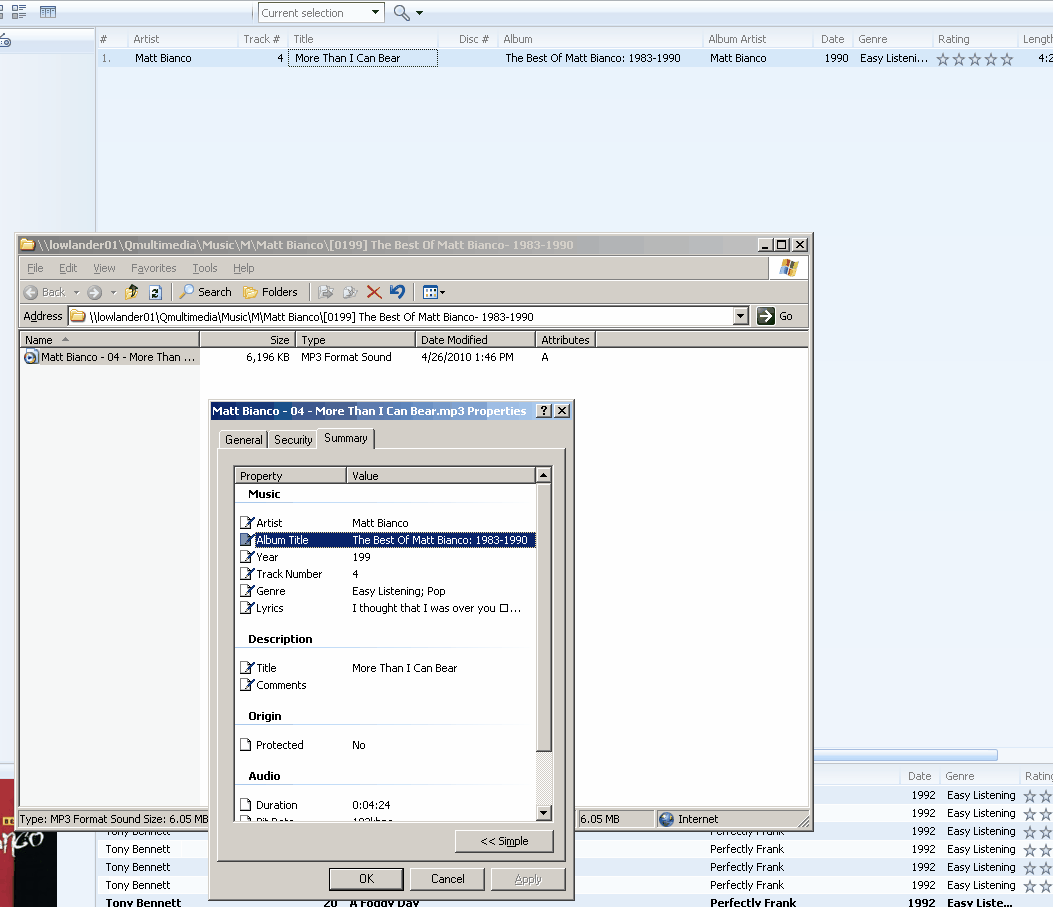This screenshot has width=1053, height=907.
Task: Click the Help question mark in Properties title bar
Action: [x=544, y=411]
